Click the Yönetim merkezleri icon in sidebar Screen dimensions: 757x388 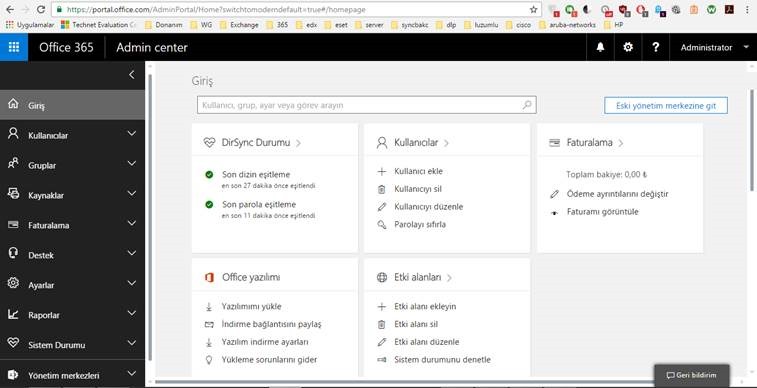point(14,374)
